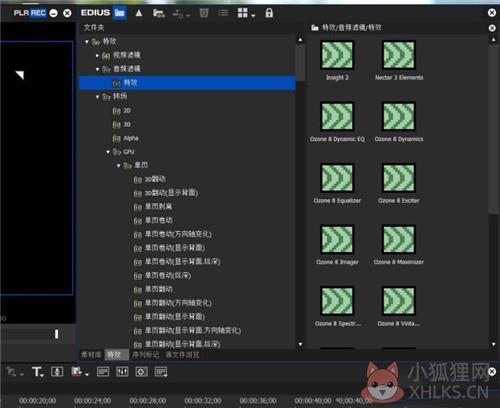This screenshot has height=408, width=500.
Task: Select the Nectar 3 Elements effect icon
Action: click(399, 54)
